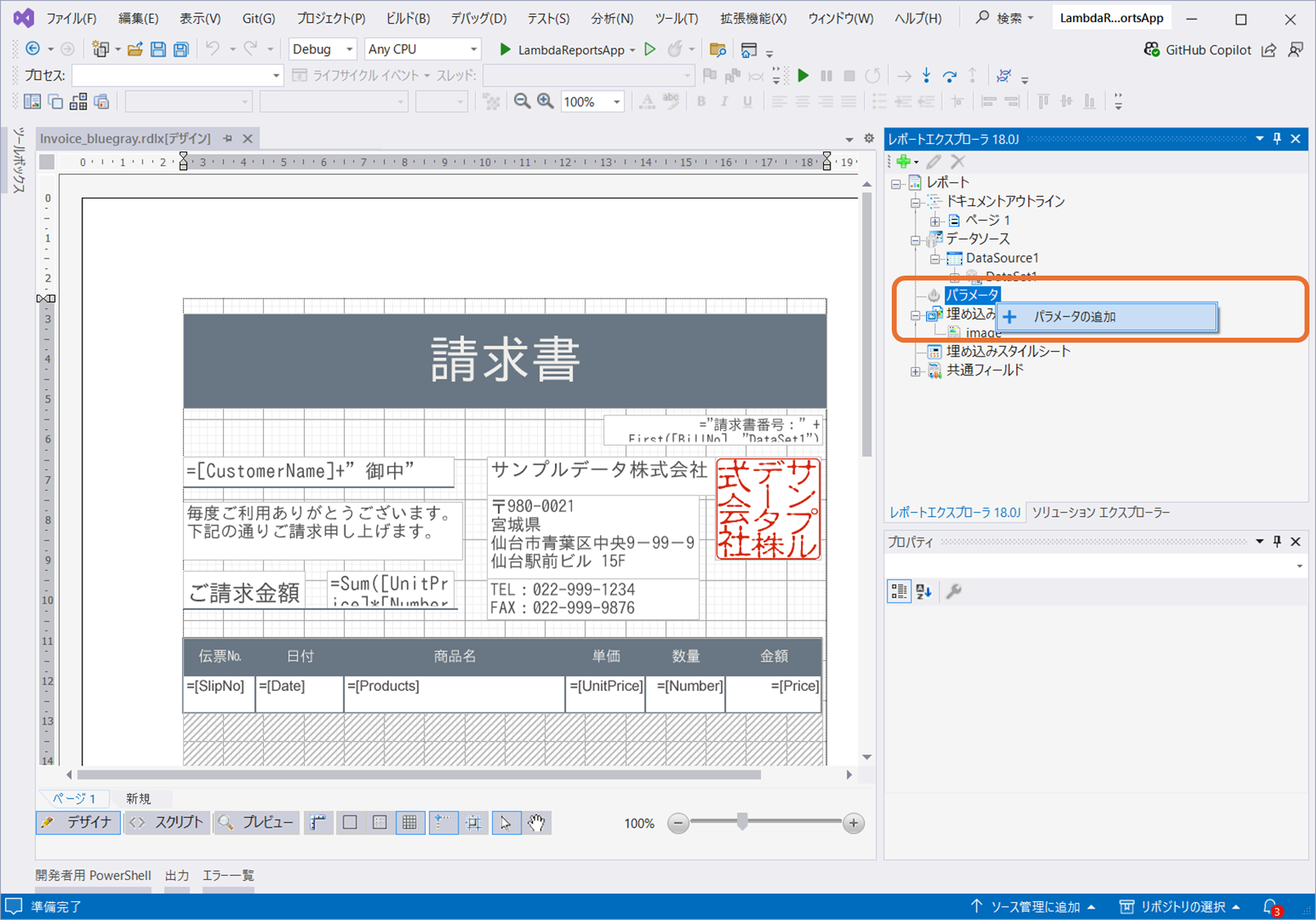Click the zoom in magnifier icon

pyautogui.click(x=545, y=101)
